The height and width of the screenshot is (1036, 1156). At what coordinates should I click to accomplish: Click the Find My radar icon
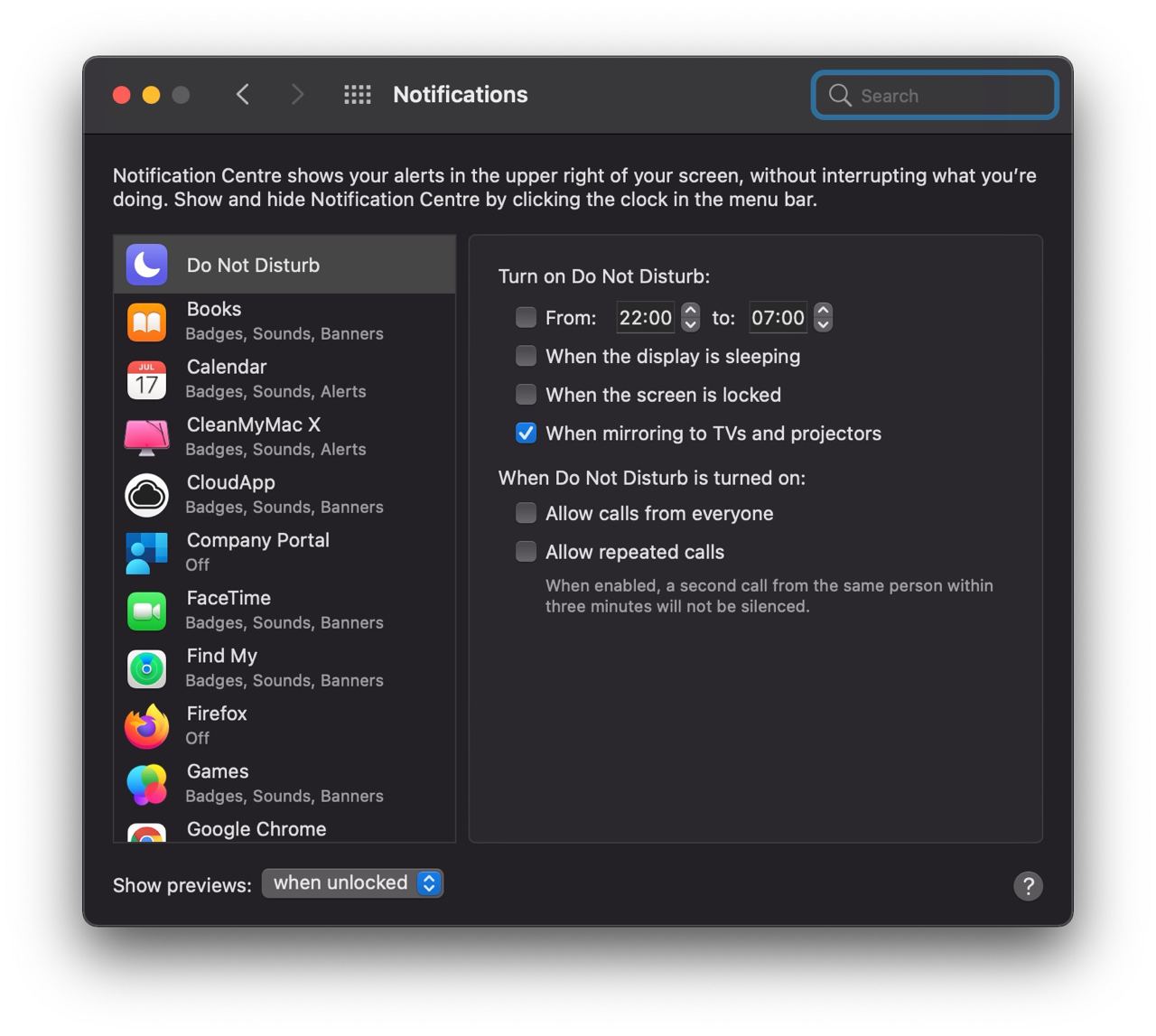146,669
